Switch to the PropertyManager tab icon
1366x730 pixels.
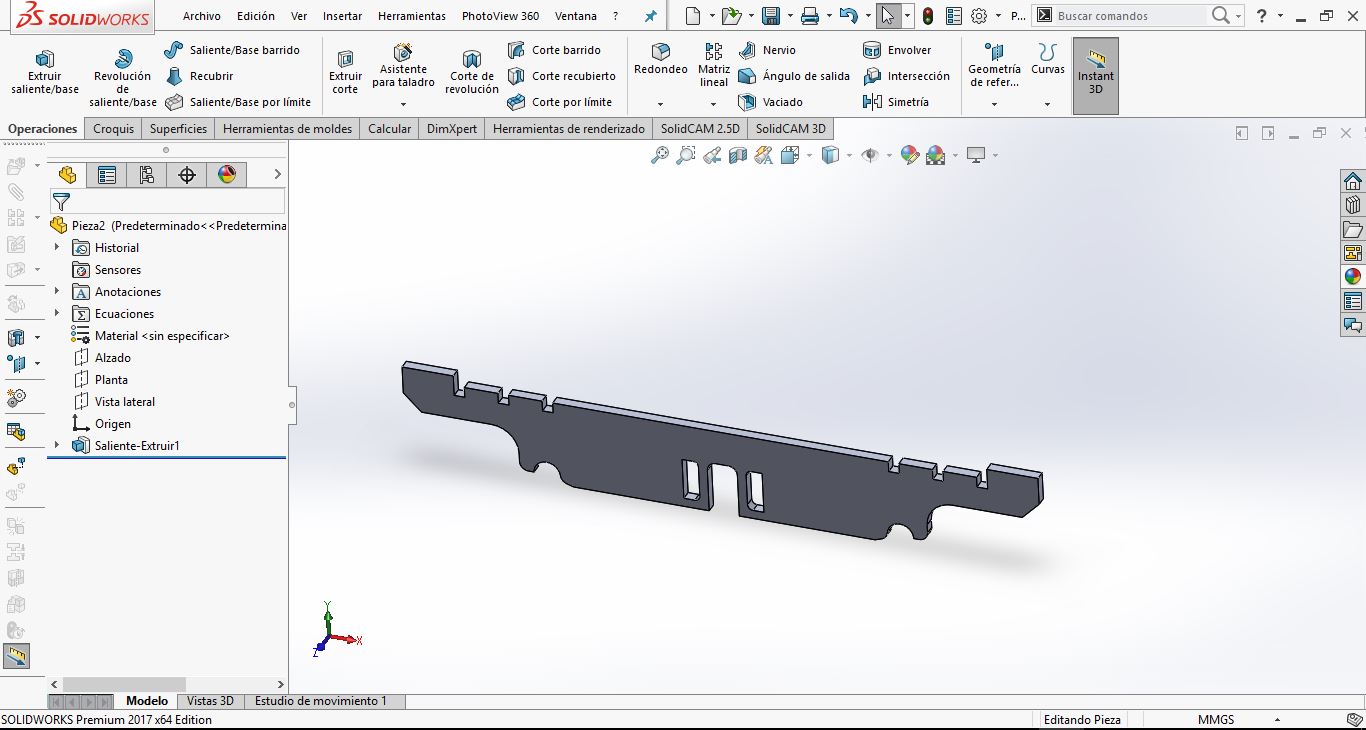[107, 175]
